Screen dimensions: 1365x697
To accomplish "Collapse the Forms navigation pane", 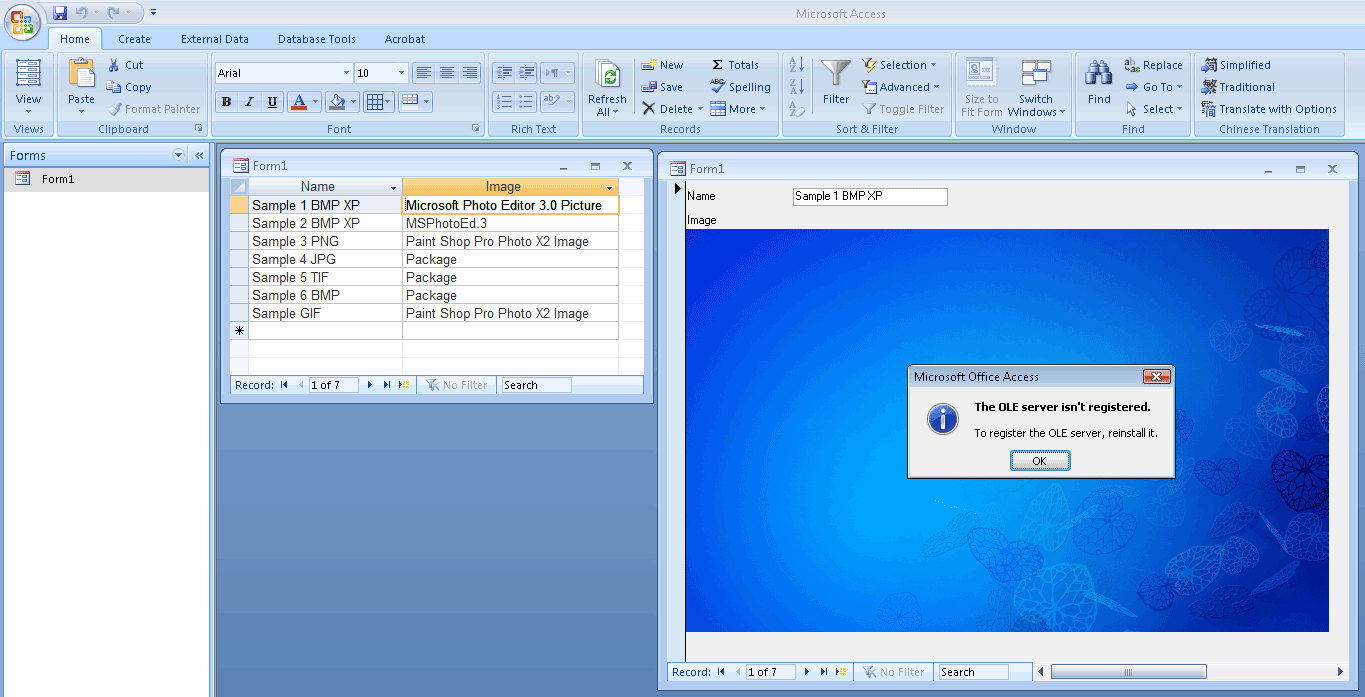I will pos(198,155).
